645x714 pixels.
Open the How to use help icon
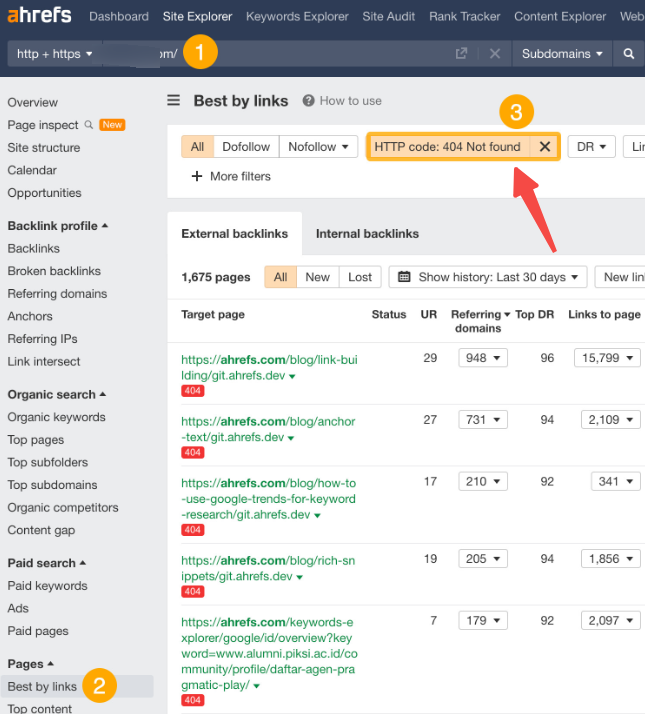[309, 101]
